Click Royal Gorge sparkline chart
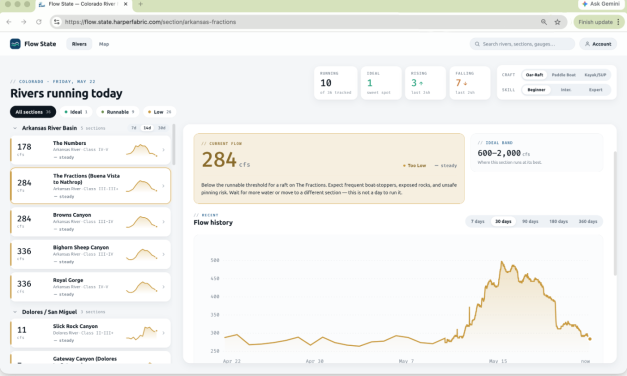This screenshot has width=627, height=376. point(142,286)
